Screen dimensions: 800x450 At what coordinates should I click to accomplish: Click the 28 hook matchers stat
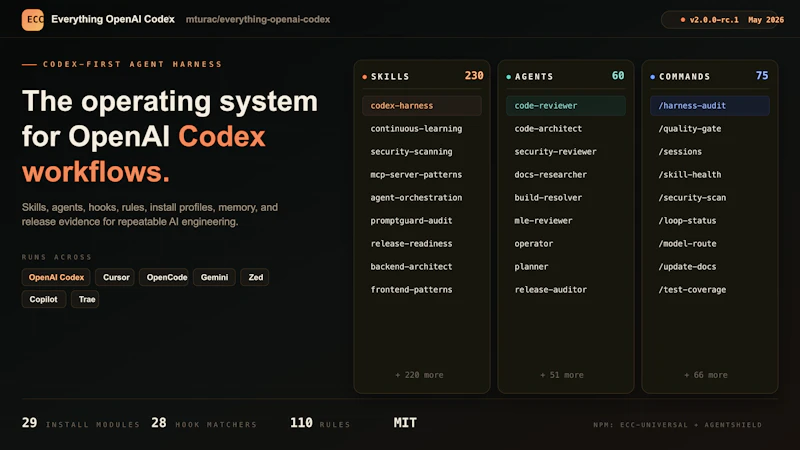tap(204, 423)
